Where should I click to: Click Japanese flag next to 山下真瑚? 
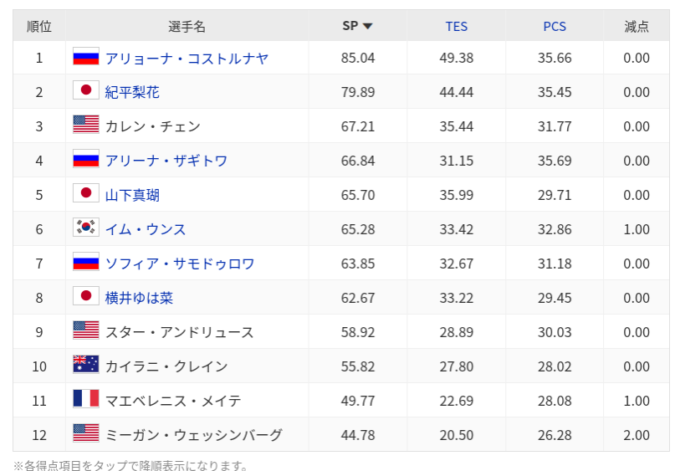coord(86,194)
